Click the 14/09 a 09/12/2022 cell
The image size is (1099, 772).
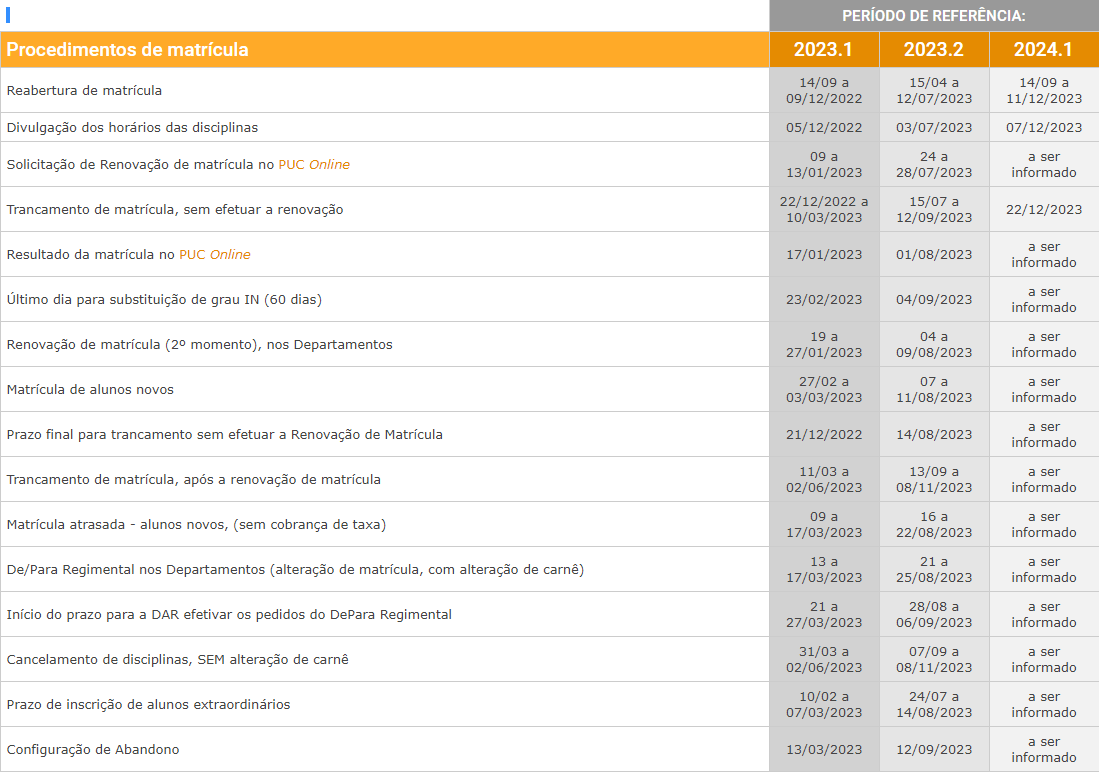[824, 90]
